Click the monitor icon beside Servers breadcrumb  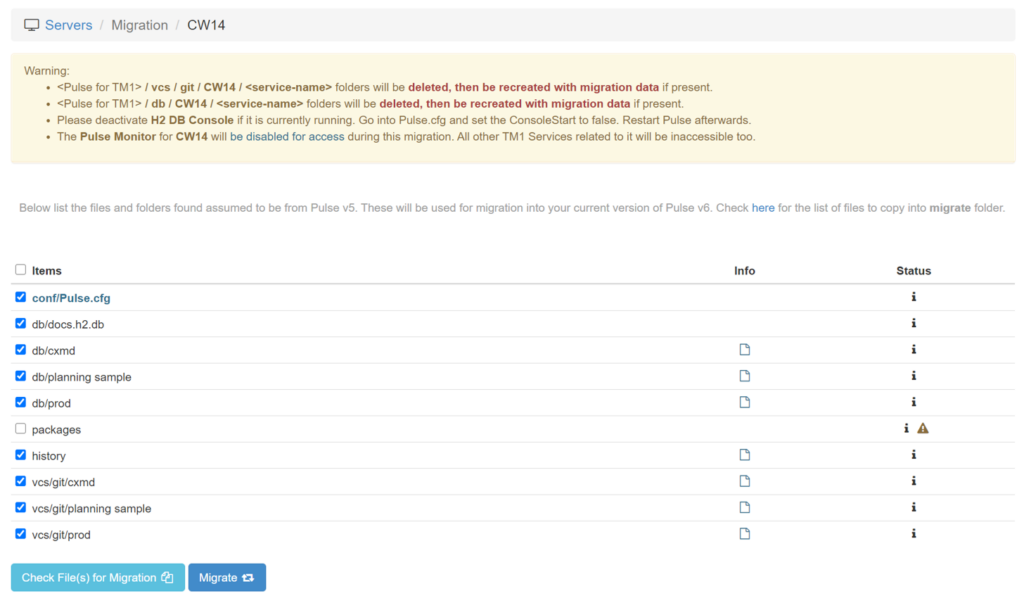[31, 25]
